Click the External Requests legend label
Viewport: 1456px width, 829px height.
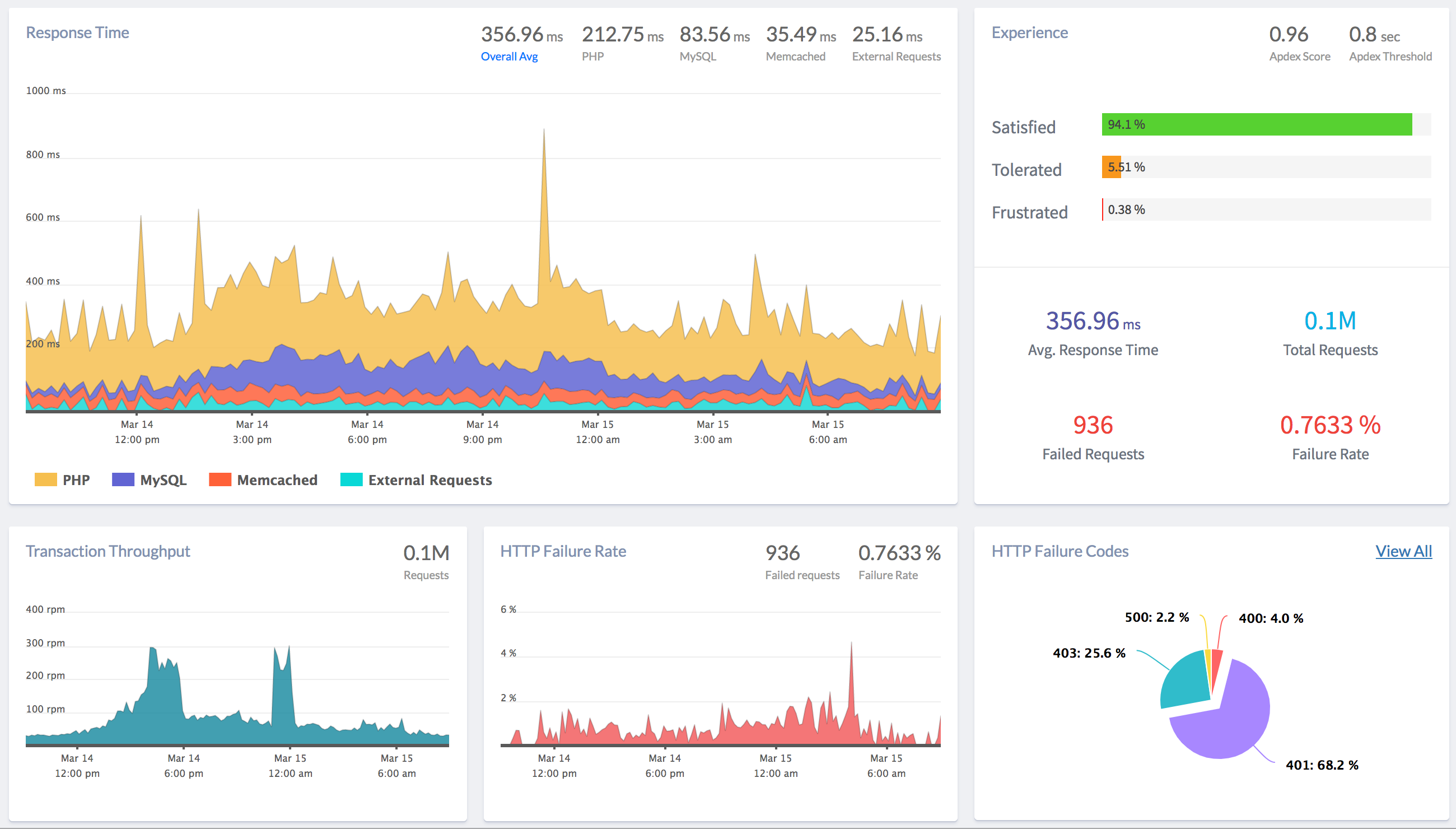(x=430, y=480)
